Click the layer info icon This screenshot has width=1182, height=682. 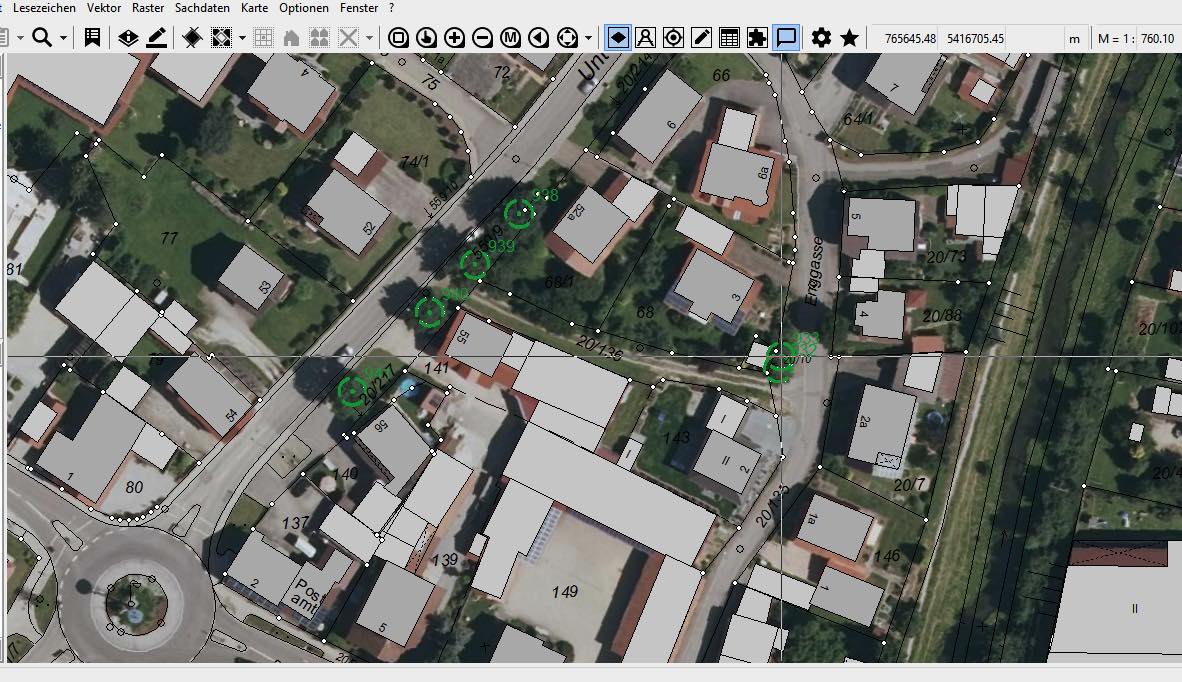(x=128, y=38)
